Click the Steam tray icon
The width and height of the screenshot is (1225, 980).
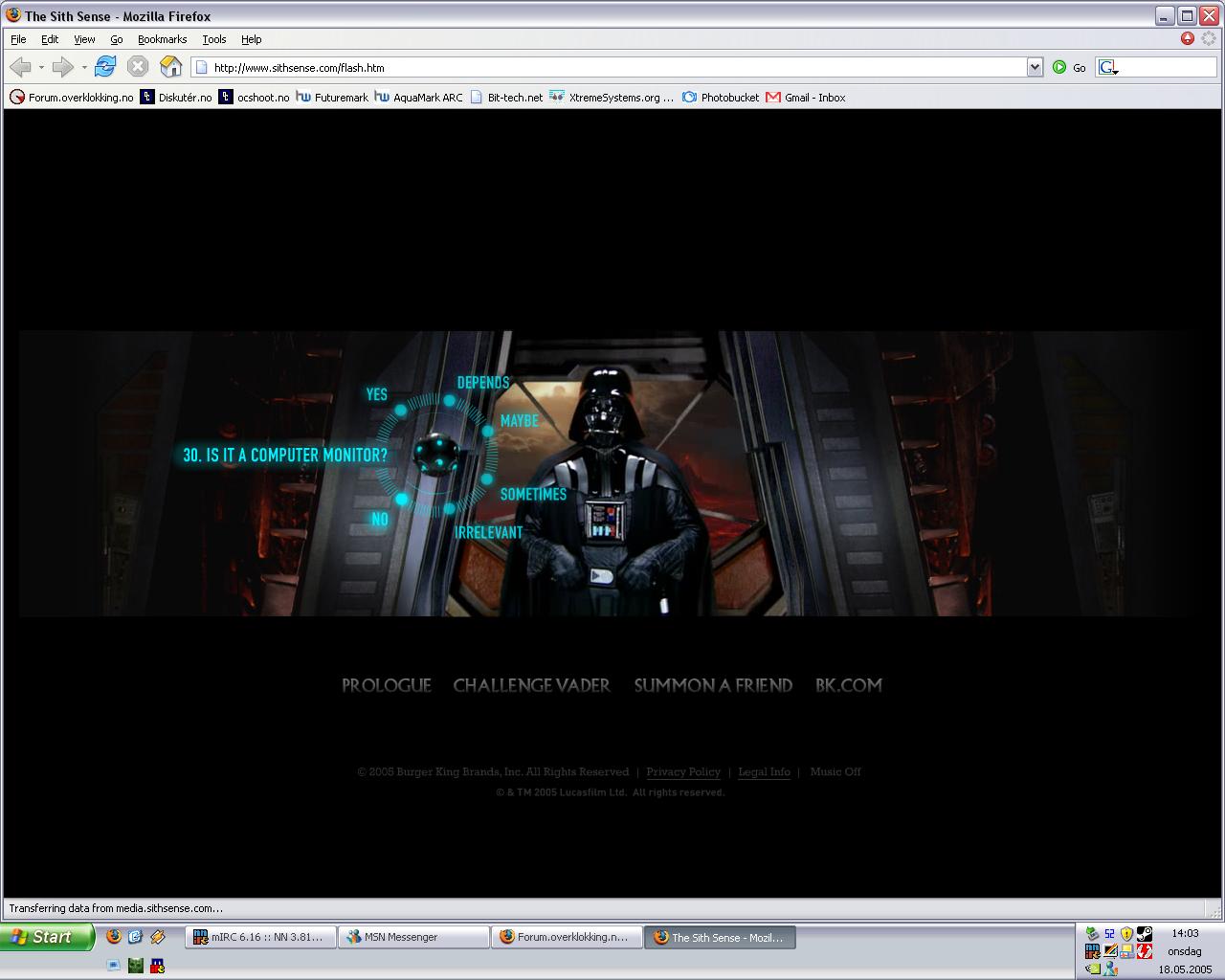pyautogui.click(x=1145, y=934)
